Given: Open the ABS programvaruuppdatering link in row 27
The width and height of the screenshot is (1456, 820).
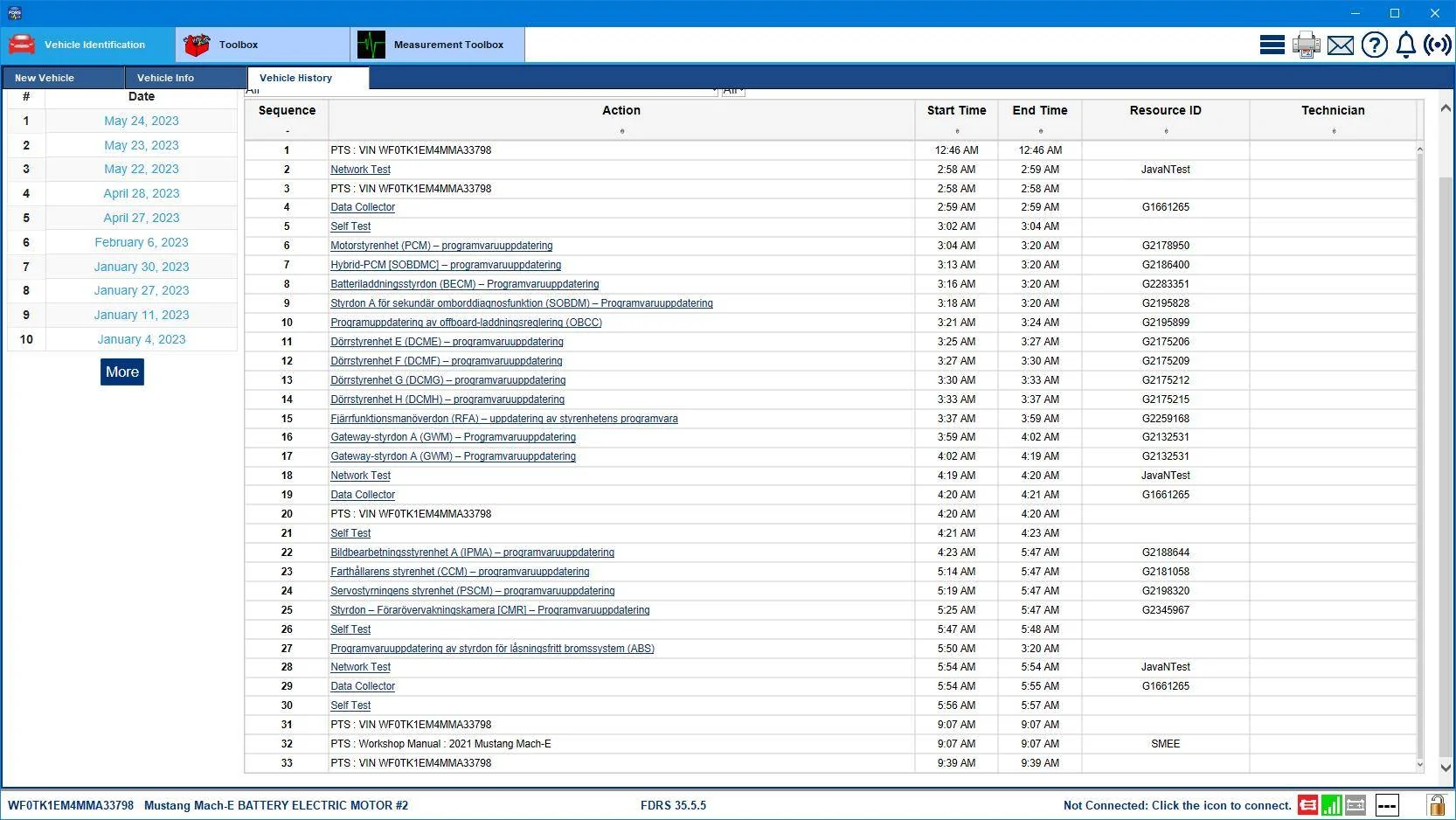Looking at the screenshot, I should [492, 649].
